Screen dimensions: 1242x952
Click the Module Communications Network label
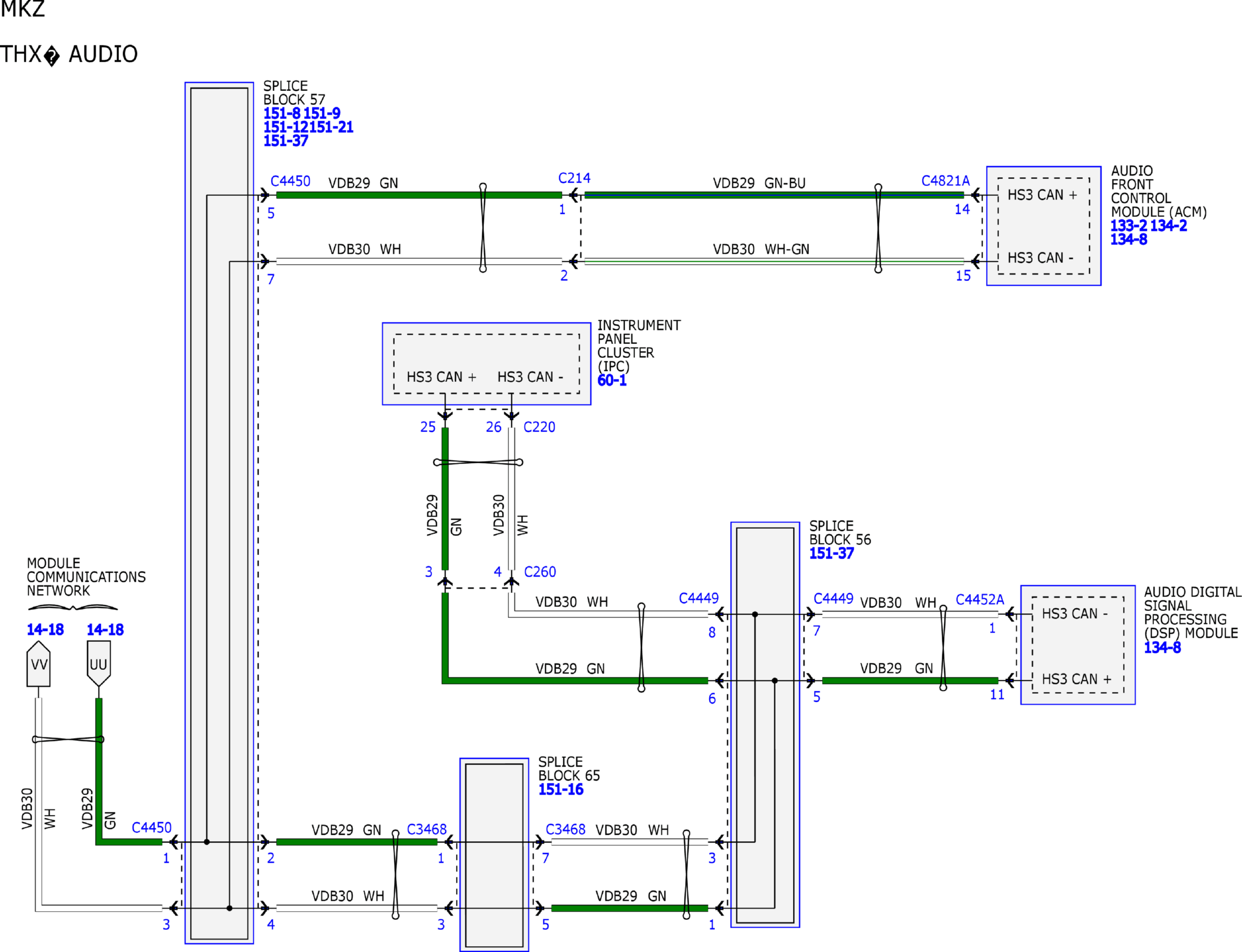click(86, 577)
